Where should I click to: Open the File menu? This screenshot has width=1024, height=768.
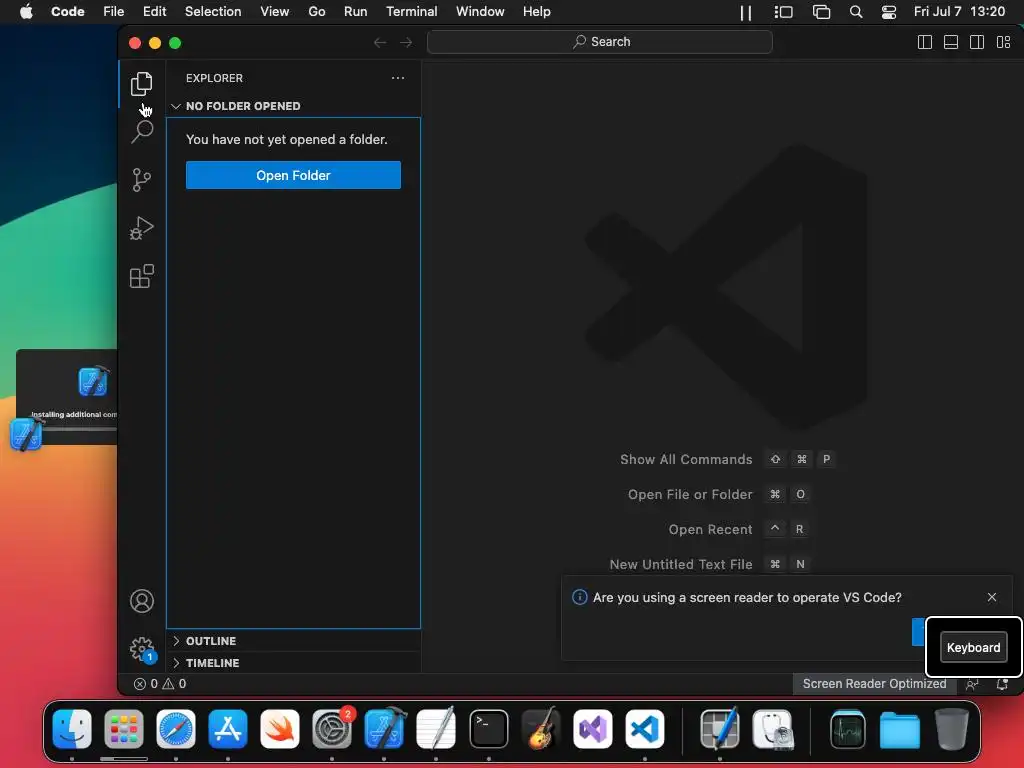click(114, 12)
